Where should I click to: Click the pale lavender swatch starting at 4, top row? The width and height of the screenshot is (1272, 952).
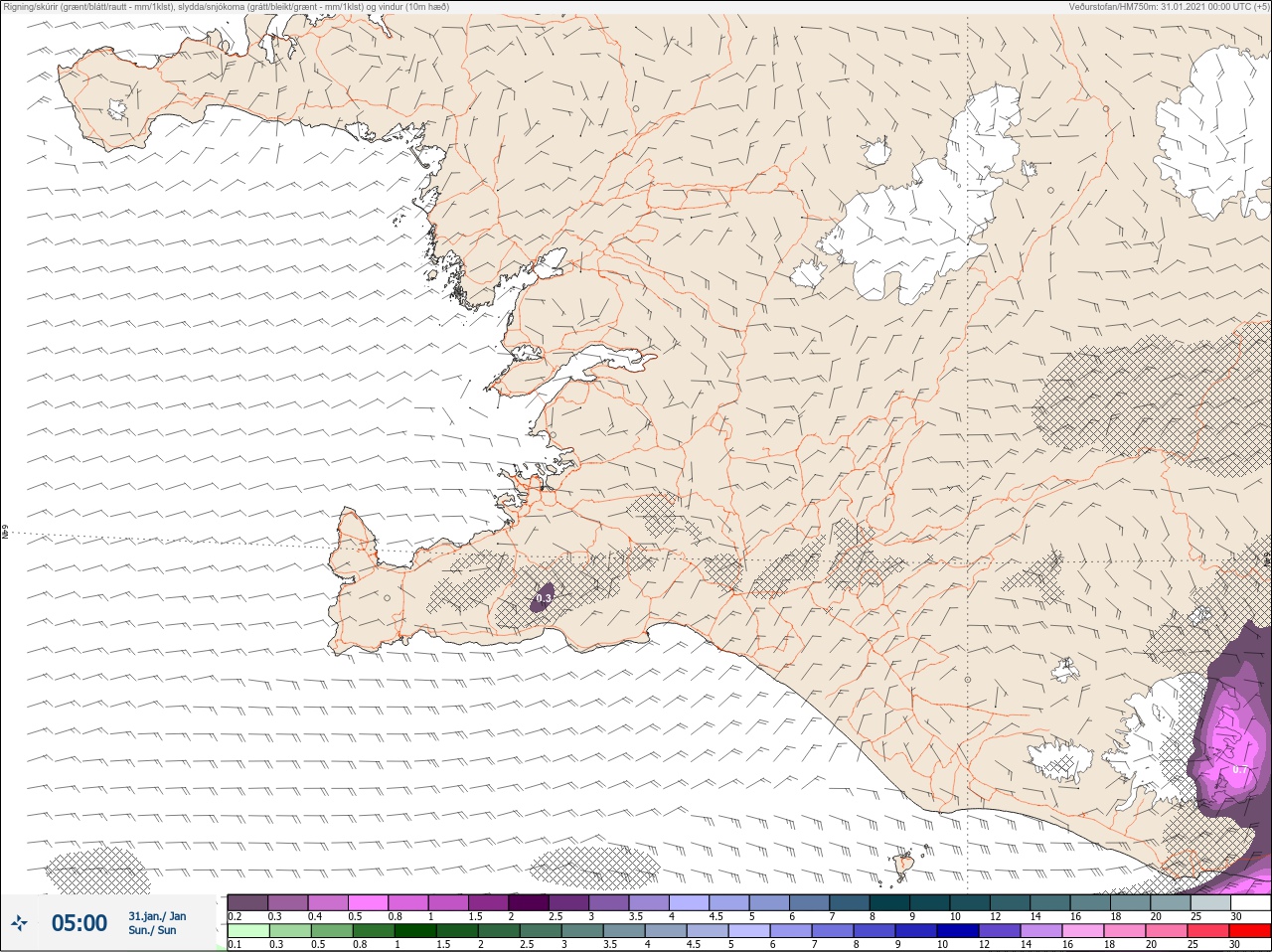(689, 902)
